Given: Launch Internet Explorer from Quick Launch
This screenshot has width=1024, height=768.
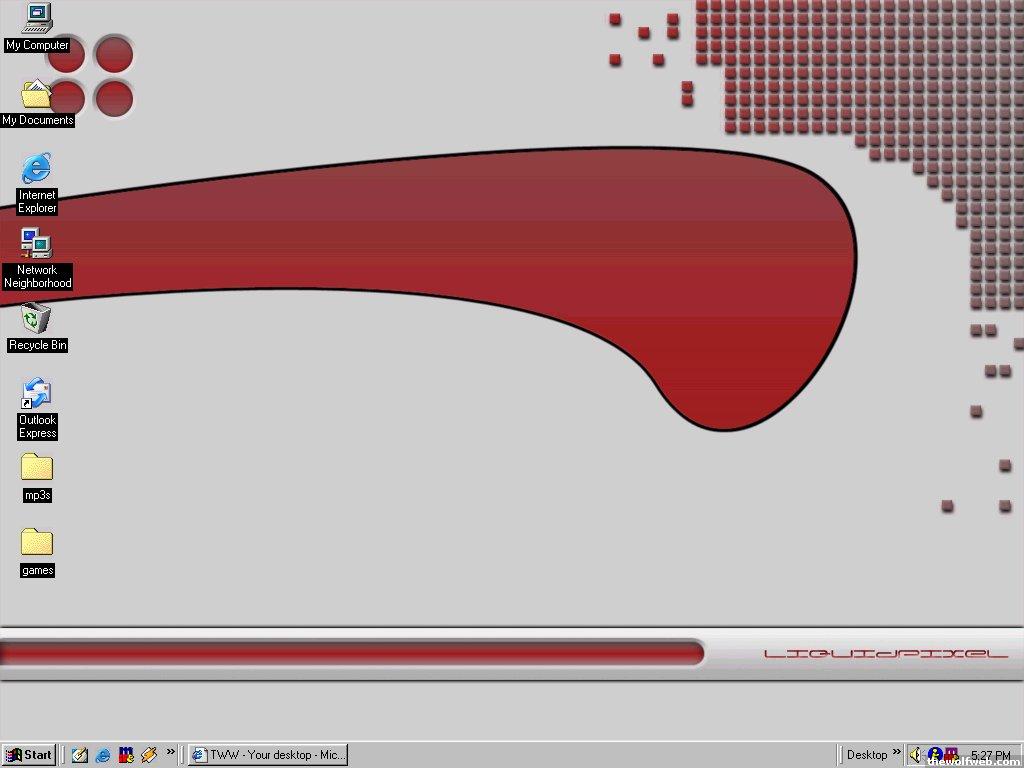Looking at the screenshot, I should [x=103, y=755].
